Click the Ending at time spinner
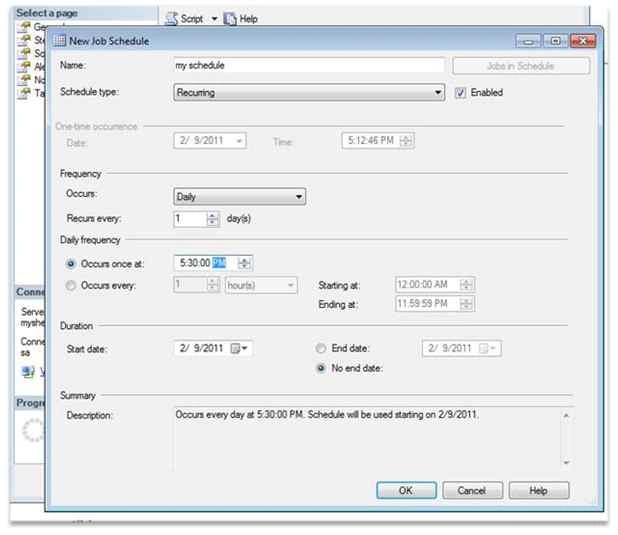Screen dimensions: 618x535 466,304
